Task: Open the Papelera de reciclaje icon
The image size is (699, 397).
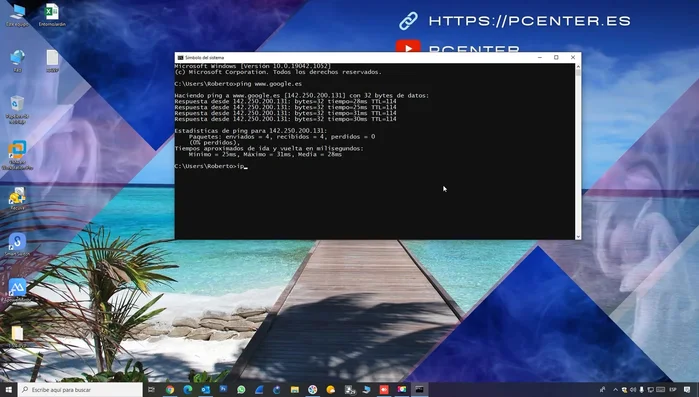Action: [x=17, y=109]
